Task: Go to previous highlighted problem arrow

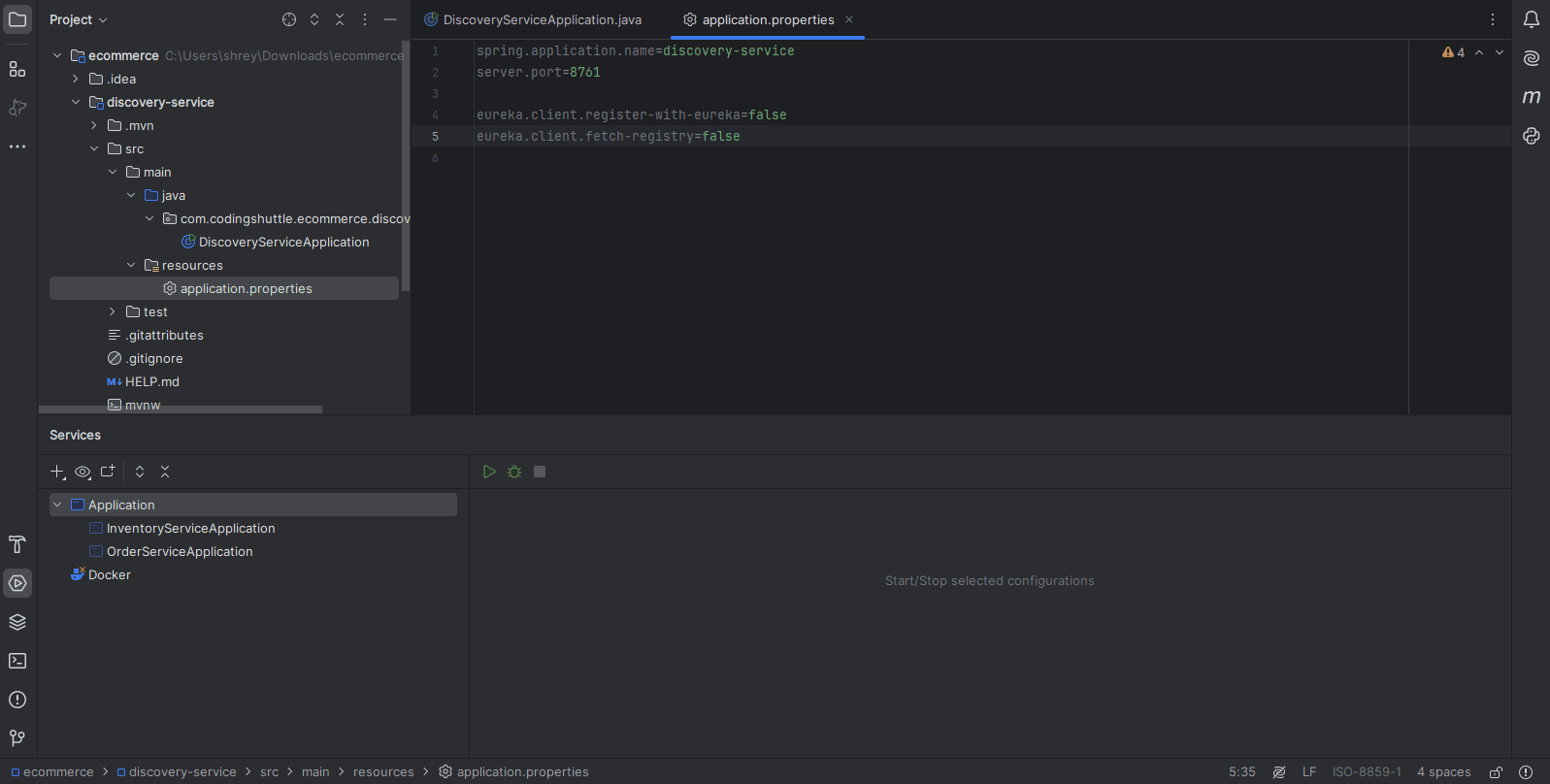Action: tap(1479, 52)
